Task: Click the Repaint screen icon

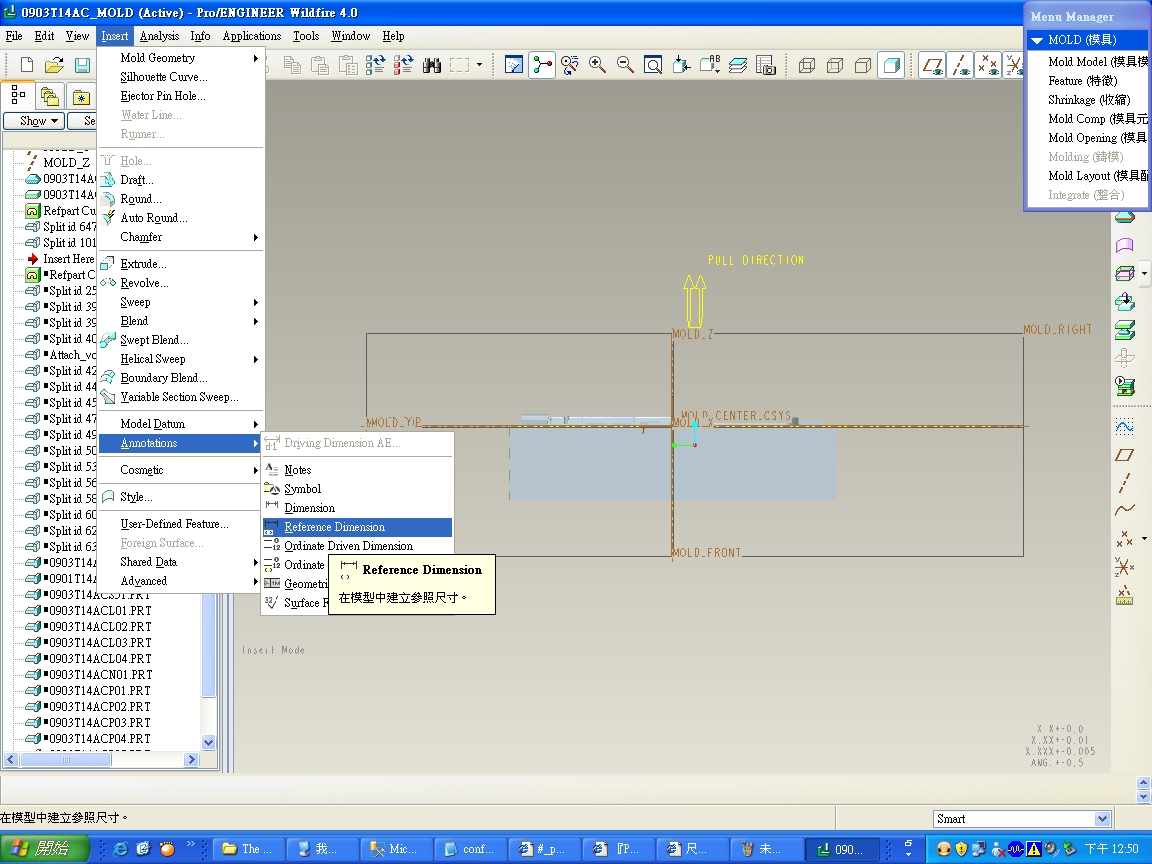Action: coord(514,65)
